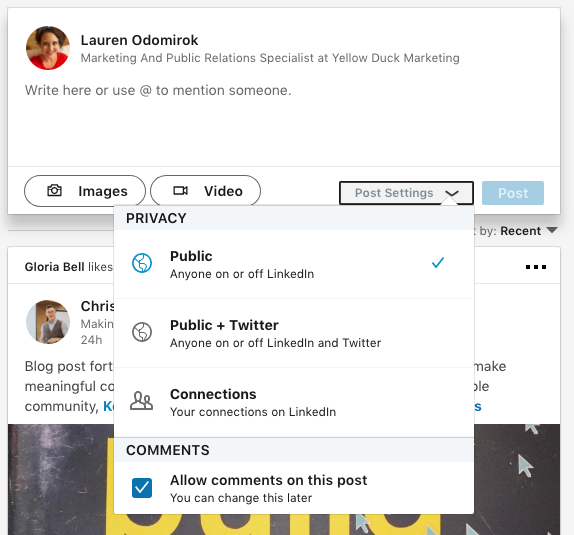Click the camera icon in Images button
Viewport: 574px width, 535px height.
(x=54, y=190)
